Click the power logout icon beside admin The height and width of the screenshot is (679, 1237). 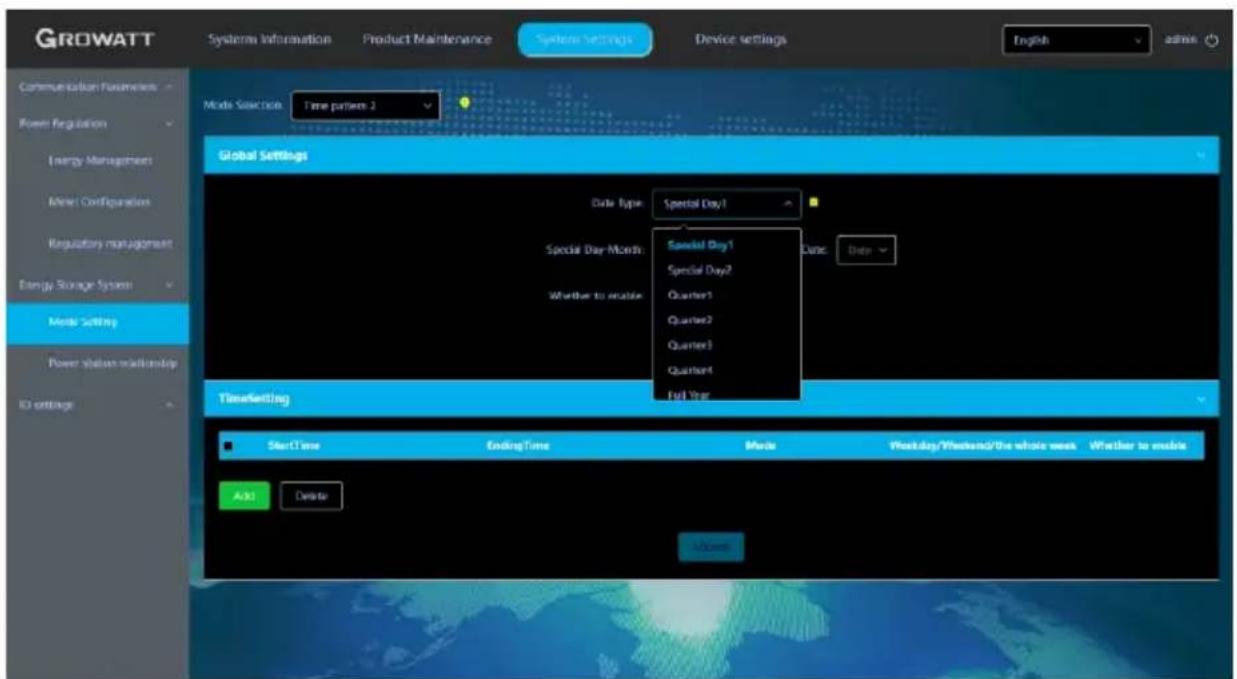[x=1213, y=41]
